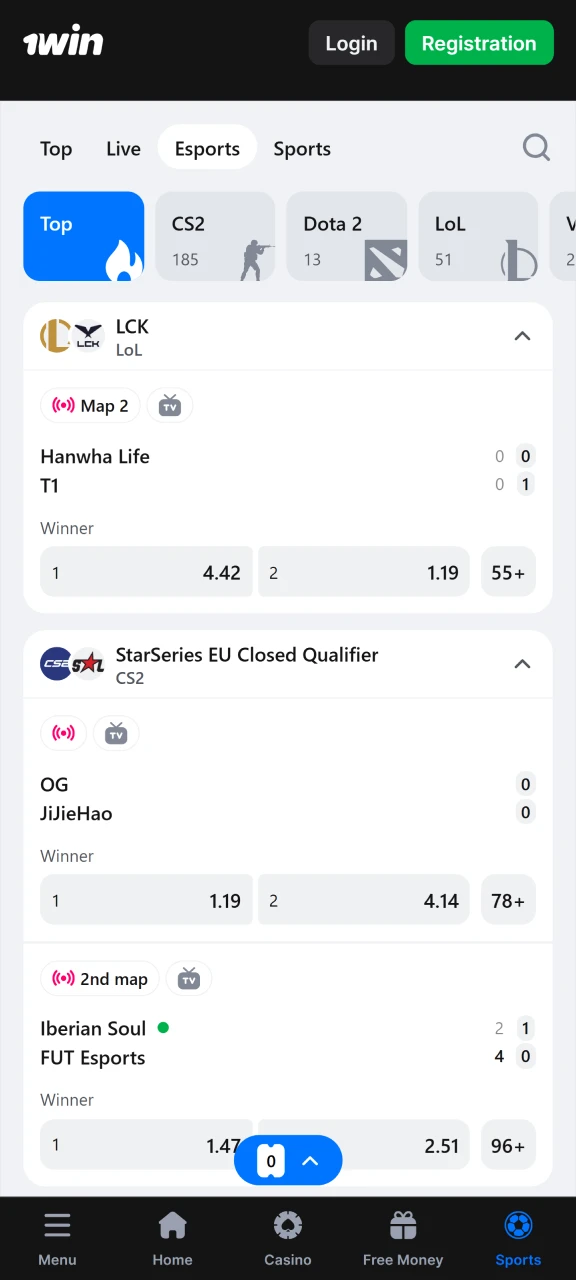The width and height of the screenshot is (576, 1280).
Task: Tap the live broadcast icon for OG match
Action: (x=63, y=733)
